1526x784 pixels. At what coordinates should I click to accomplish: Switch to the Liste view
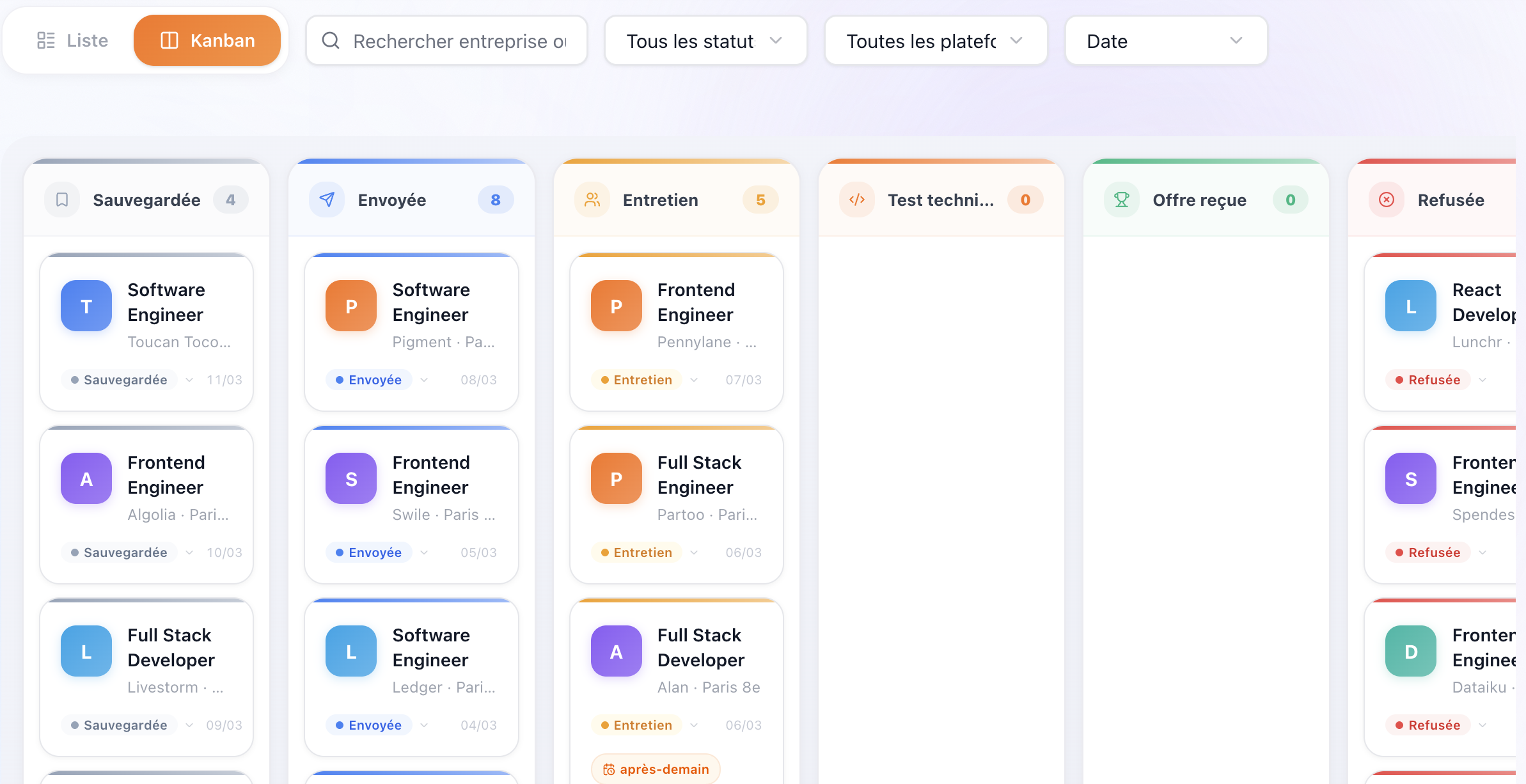coord(73,41)
